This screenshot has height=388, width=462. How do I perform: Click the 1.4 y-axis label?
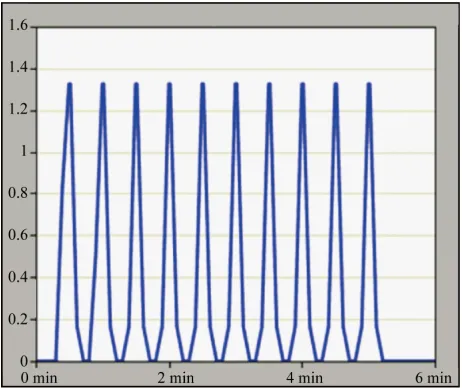point(18,68)
